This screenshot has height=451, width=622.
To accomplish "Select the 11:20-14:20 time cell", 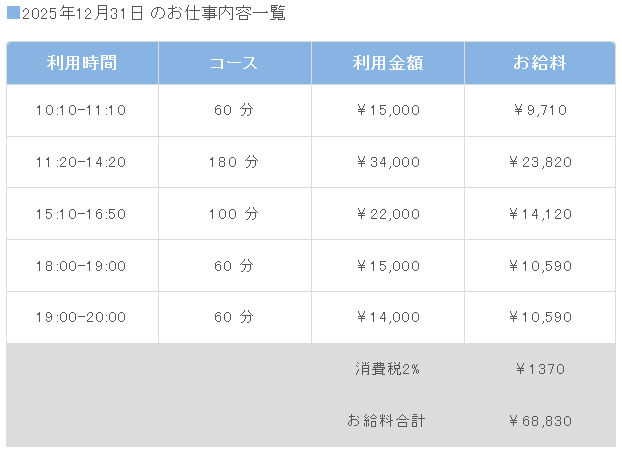I will (81, 162).
